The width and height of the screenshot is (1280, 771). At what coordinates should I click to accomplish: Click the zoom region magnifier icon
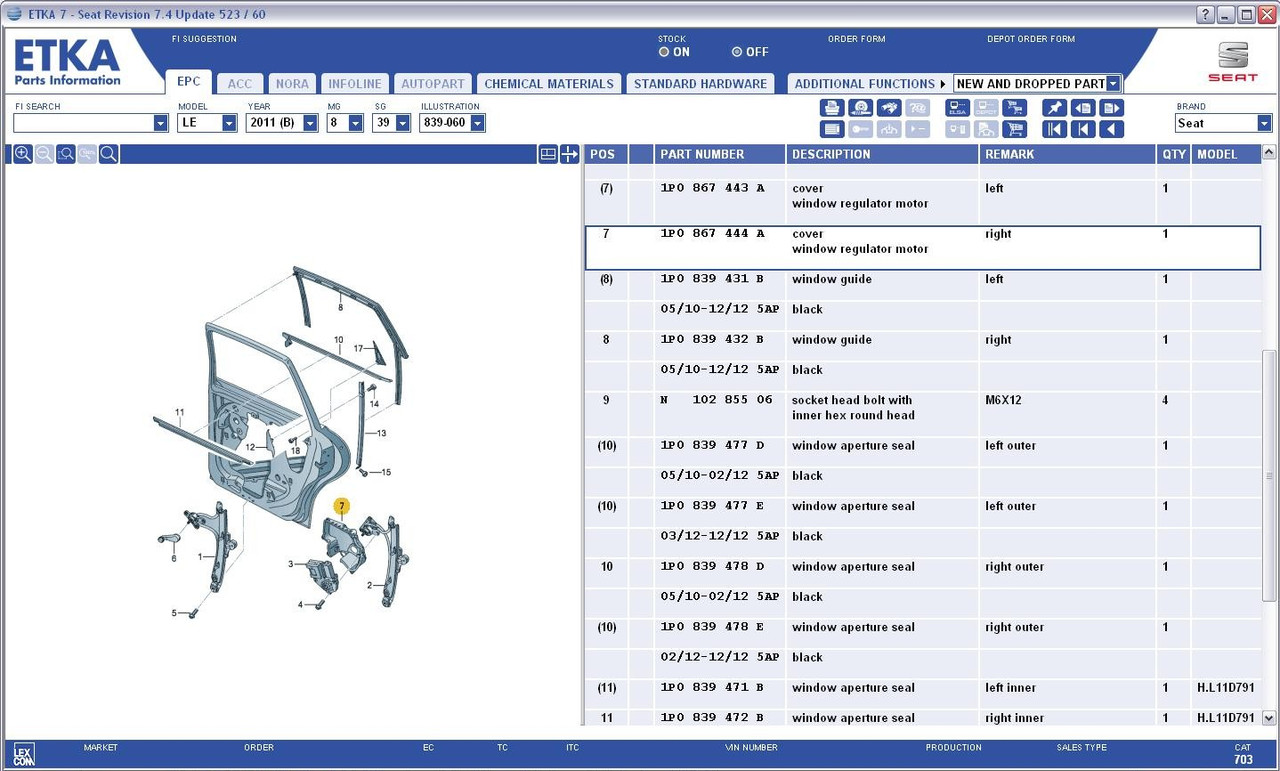pyautogui.click(x=66, y=154)
